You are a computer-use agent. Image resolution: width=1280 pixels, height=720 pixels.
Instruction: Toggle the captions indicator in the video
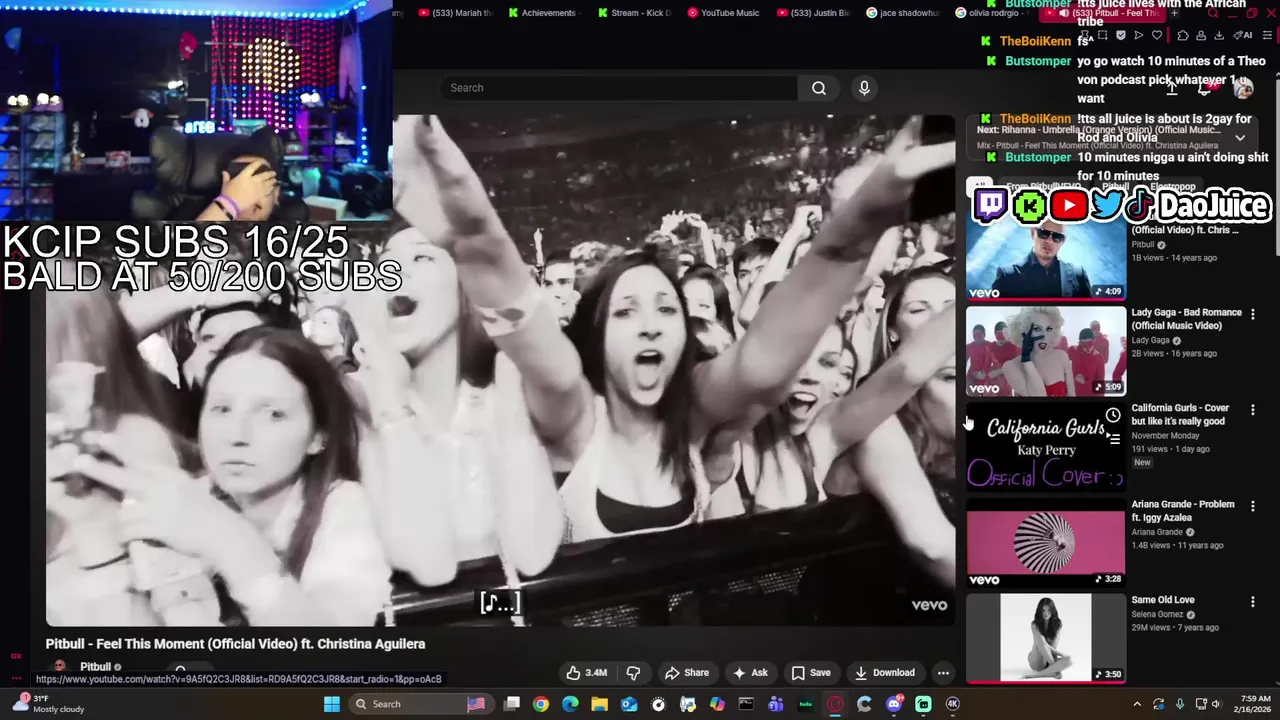(x=500, y=603)
